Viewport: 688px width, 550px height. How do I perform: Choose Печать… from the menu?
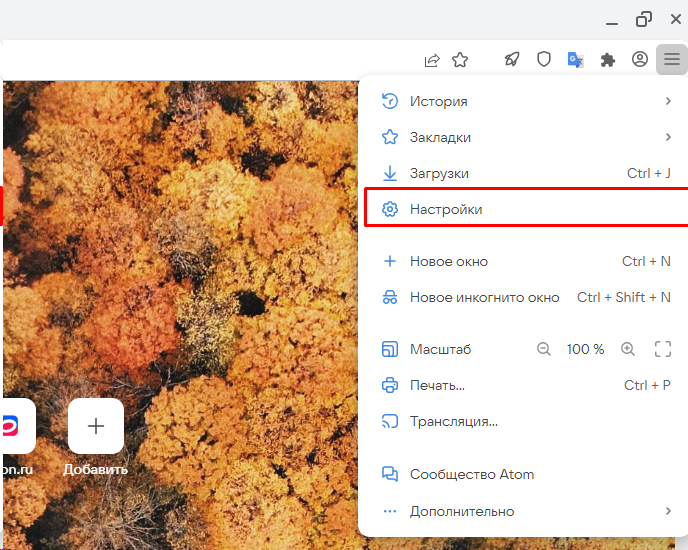pyautogui.click(x=526, y=385)
